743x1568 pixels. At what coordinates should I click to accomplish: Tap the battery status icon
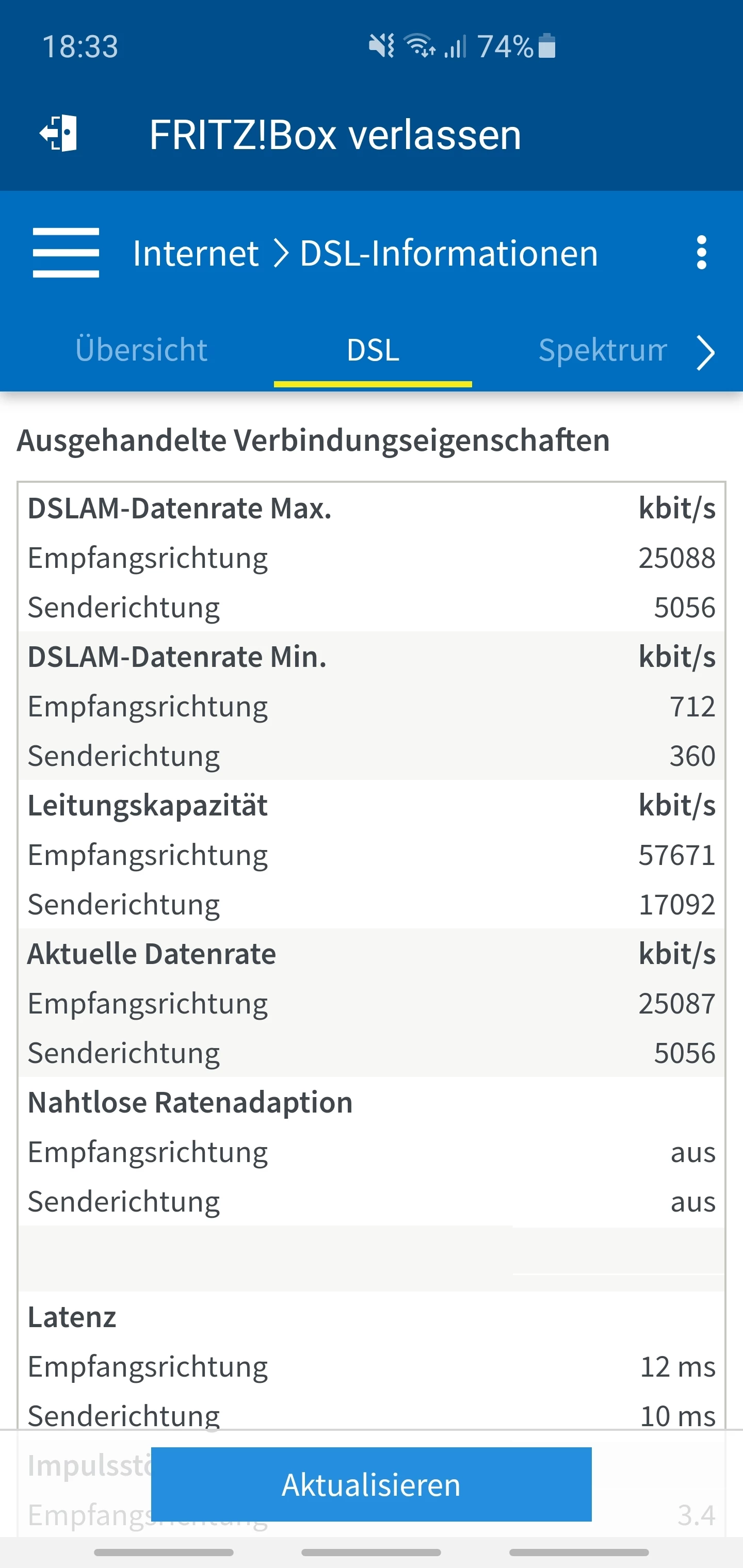tap(547, 46)
